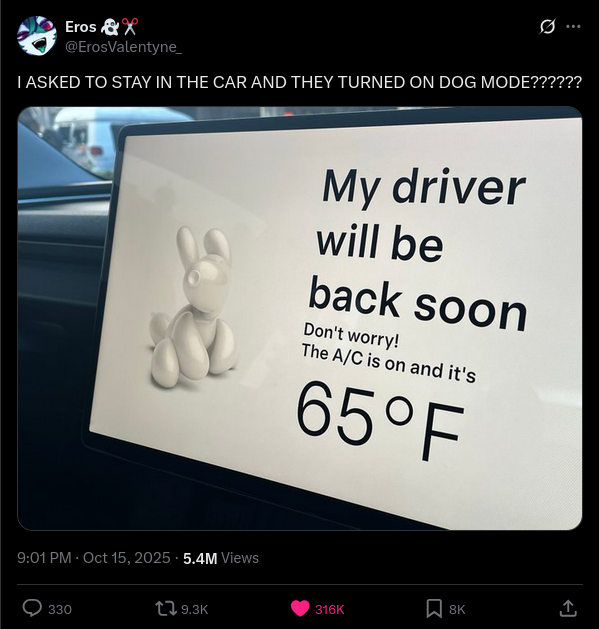
Task: Click the reply speech bubble icon
Action: [32, 608]
